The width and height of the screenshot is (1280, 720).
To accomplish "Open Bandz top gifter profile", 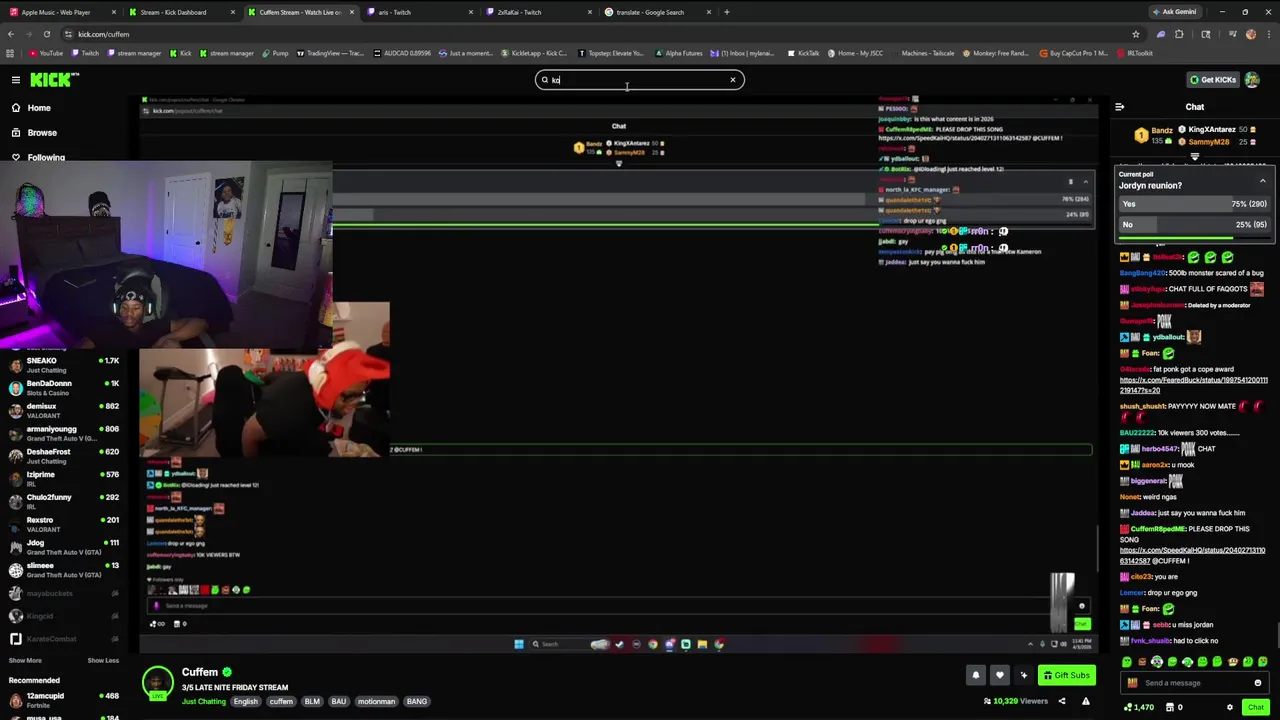I will tap(1153, 135).
